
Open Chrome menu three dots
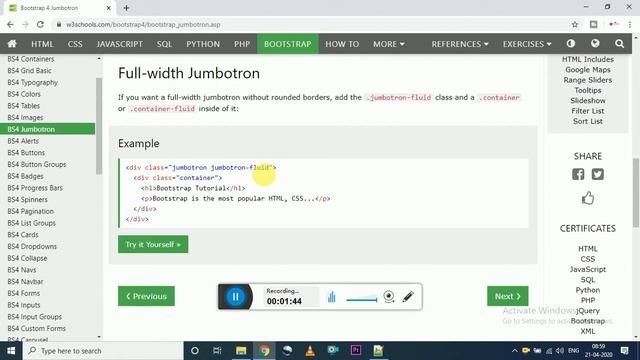coord(630,24)
